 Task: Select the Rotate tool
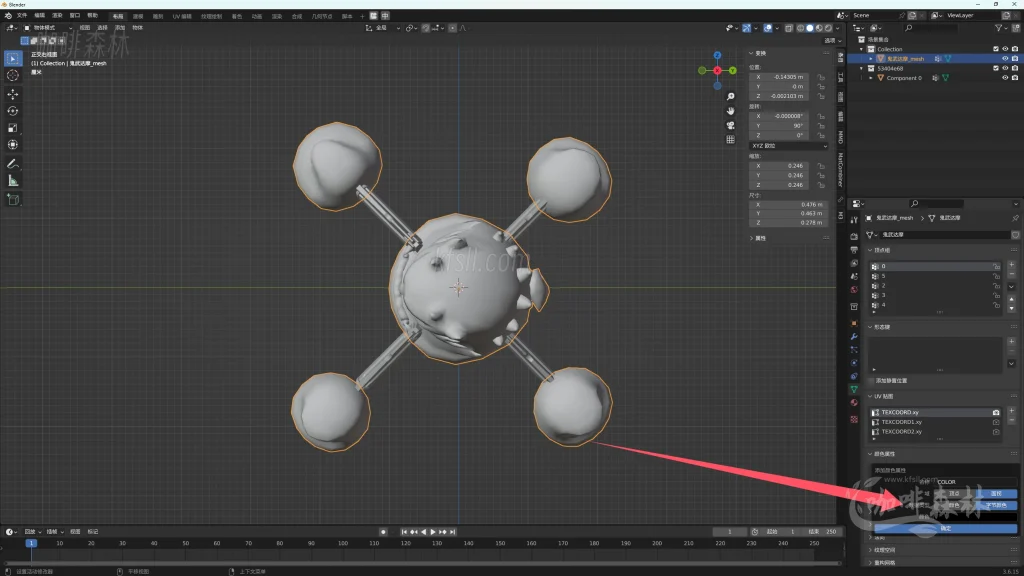13,110
